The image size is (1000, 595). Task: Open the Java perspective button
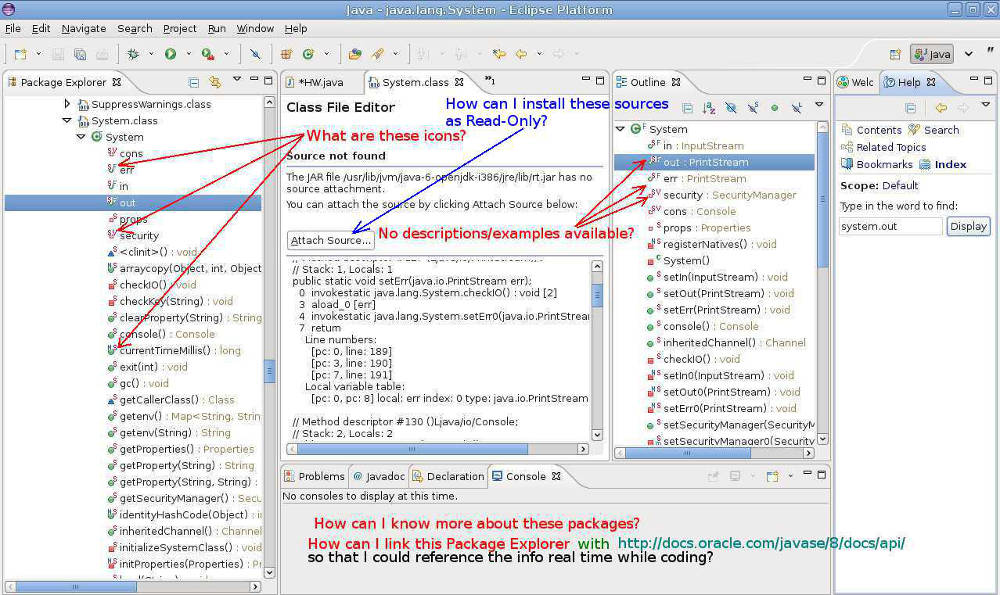[x=932, y=54]
